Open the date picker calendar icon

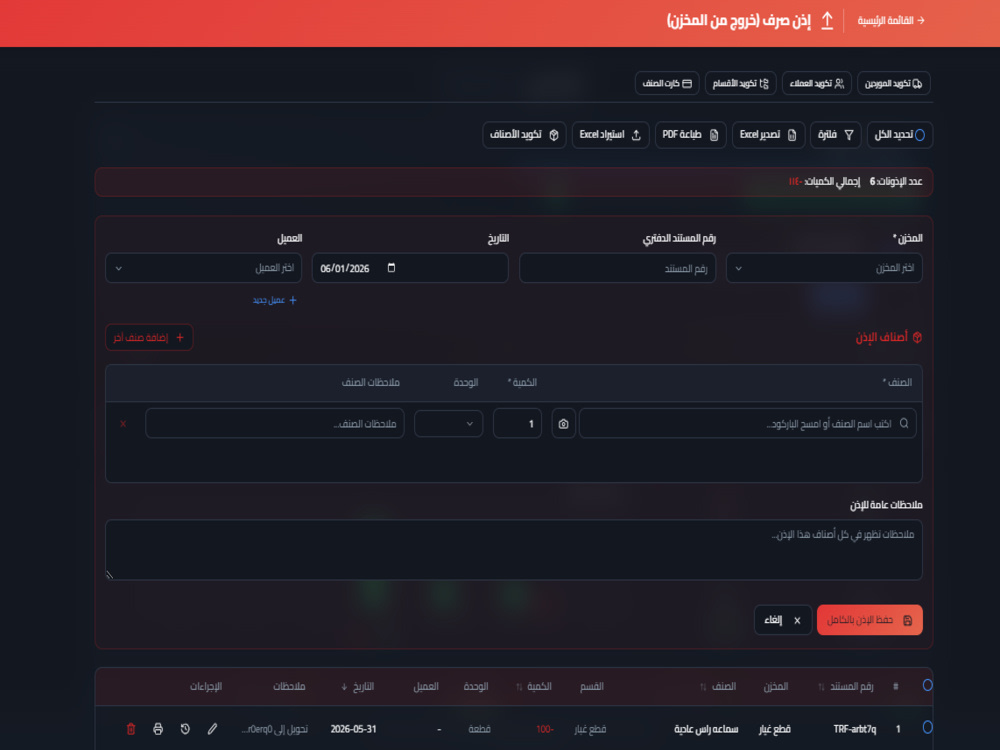pos(392,268)
